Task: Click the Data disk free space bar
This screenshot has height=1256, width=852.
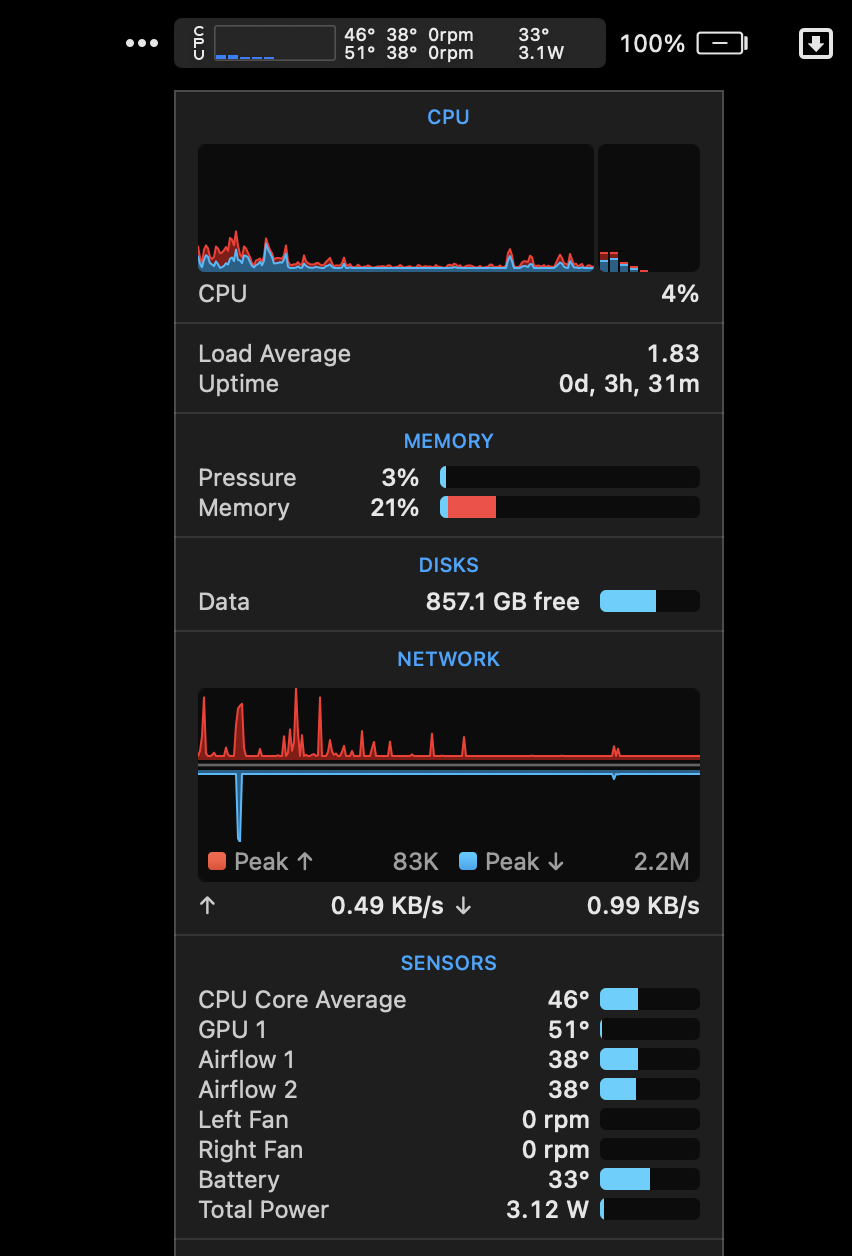Action: click(650, 601)
